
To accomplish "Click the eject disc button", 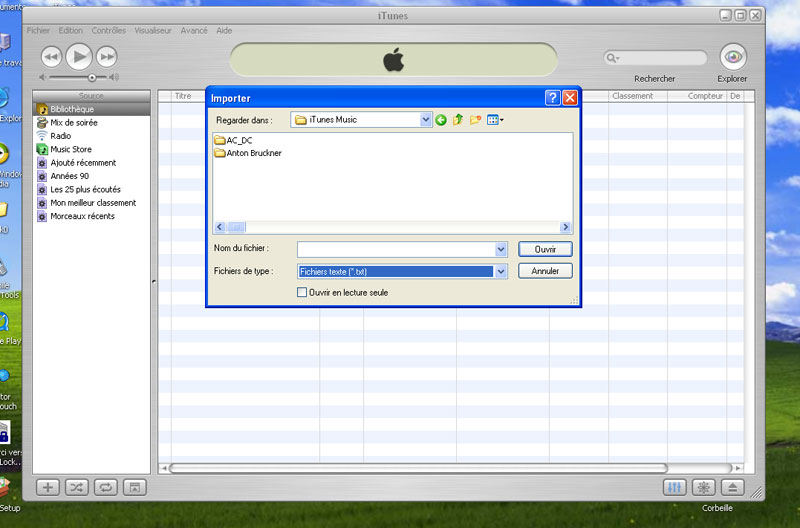I will click(x=733, y=487).
